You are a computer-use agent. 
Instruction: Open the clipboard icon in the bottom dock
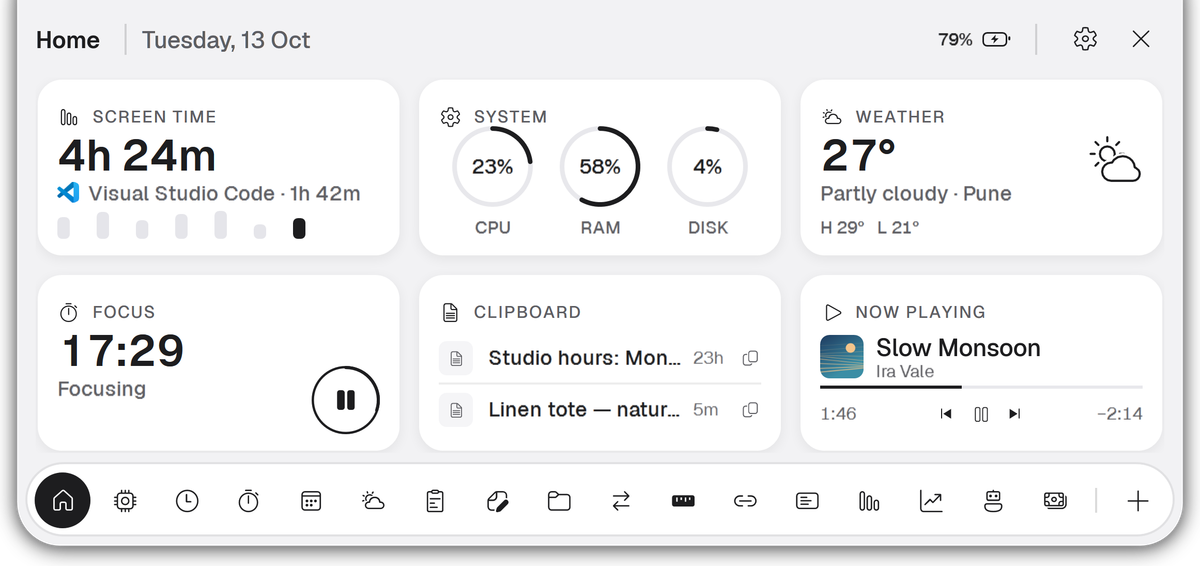coord(435,501)
